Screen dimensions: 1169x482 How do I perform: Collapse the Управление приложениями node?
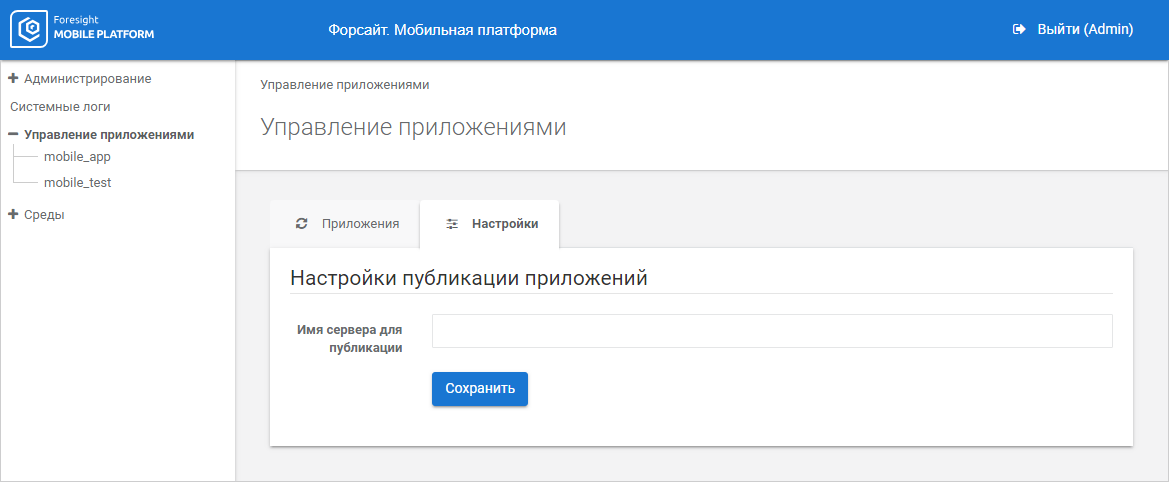click(14, 134)
